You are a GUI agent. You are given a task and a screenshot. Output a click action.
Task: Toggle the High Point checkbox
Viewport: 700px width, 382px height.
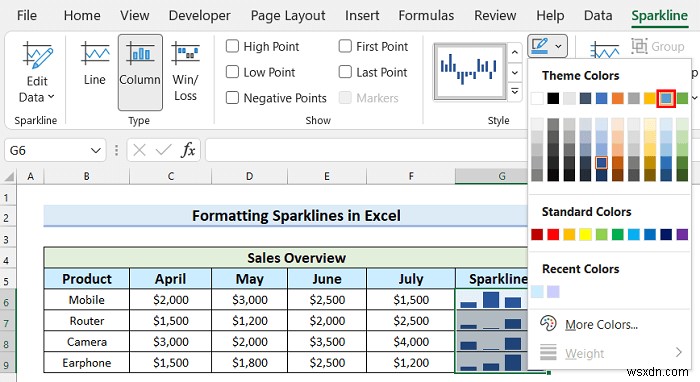tap(232, 46)
